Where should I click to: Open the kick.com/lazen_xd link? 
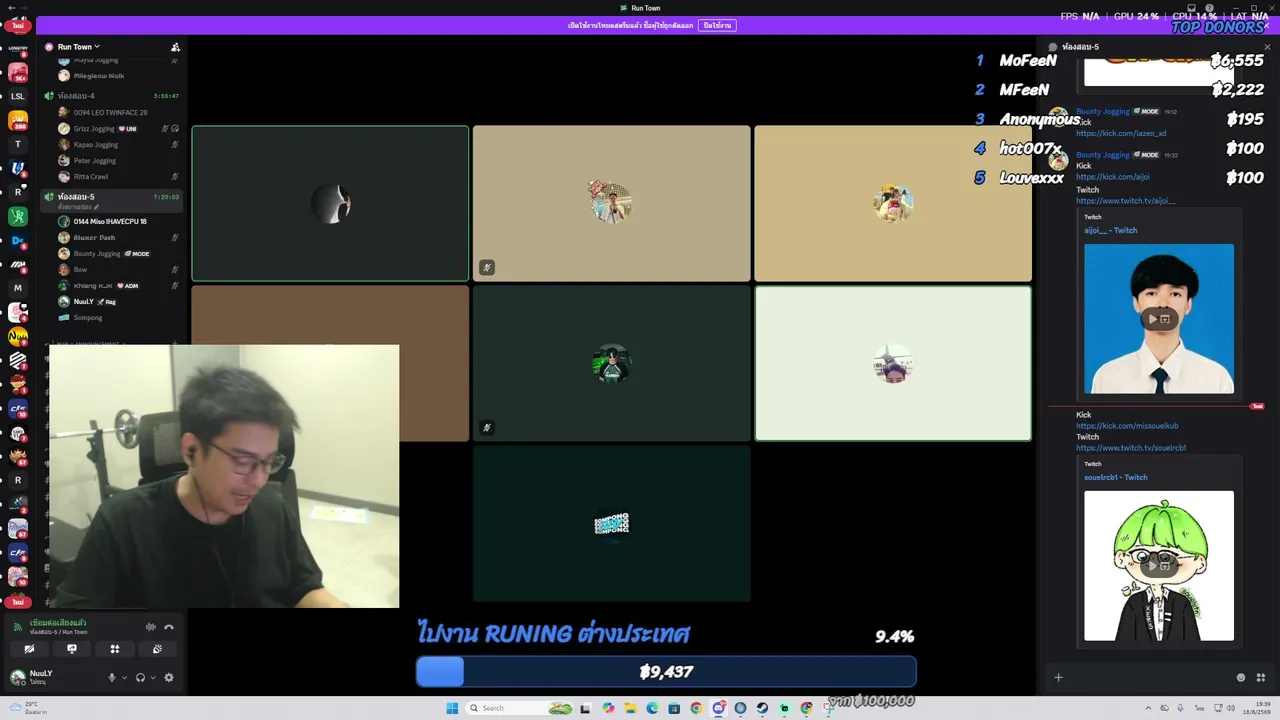(1121, 133)
